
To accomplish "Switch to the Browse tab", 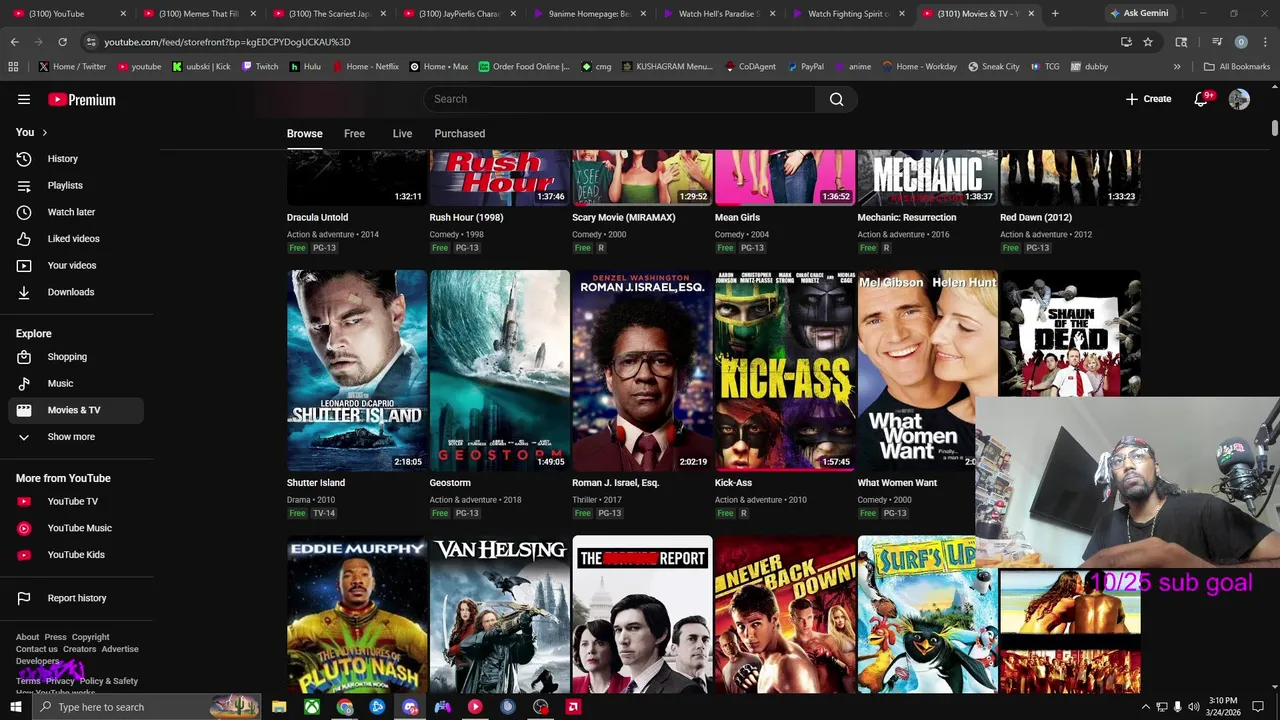I will pyautogui.click(x=304, y=133).
